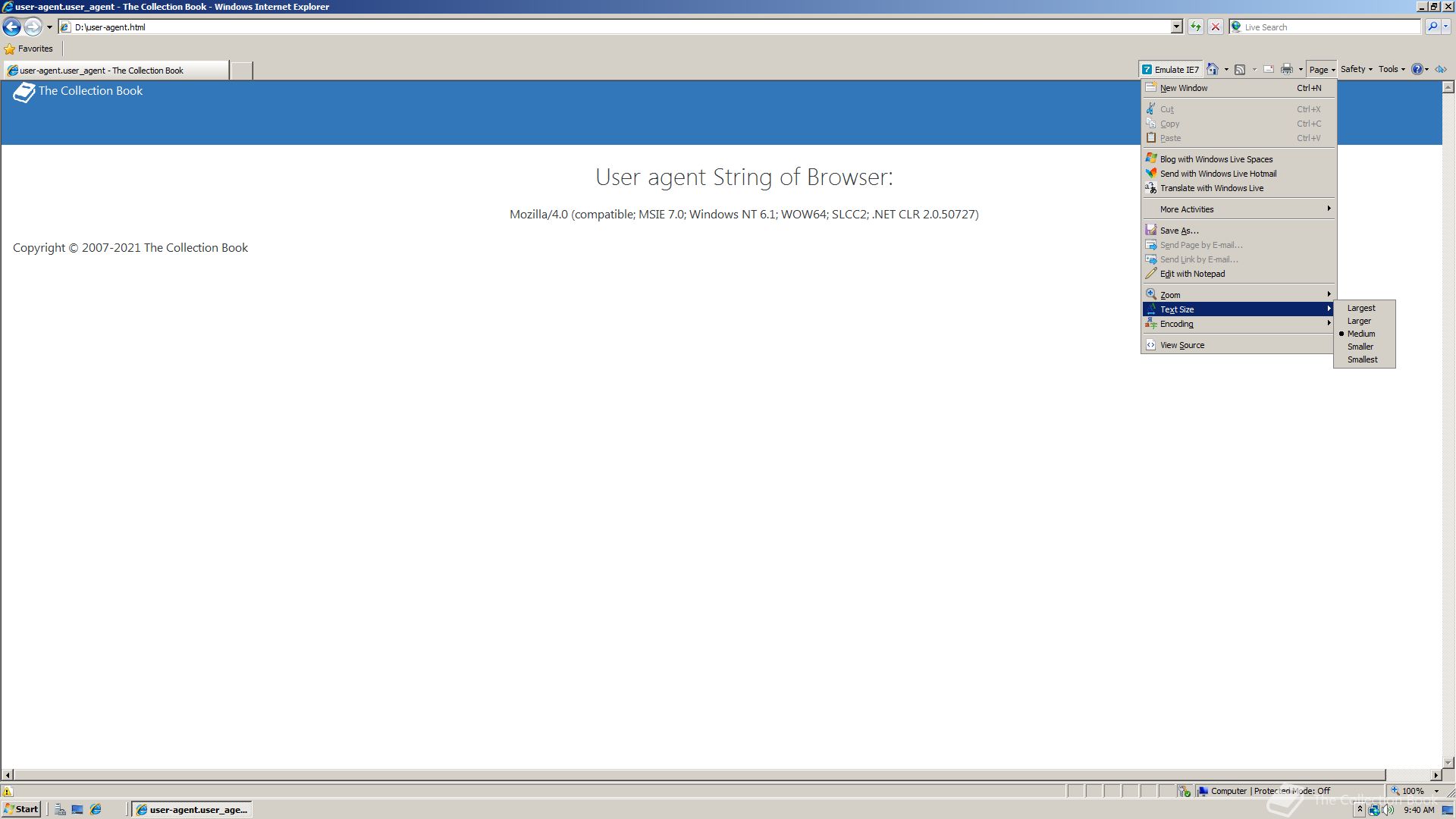This screenshot has width=1456, height=819.
Task: Click the network tray icon
Action: [1374, 810]
